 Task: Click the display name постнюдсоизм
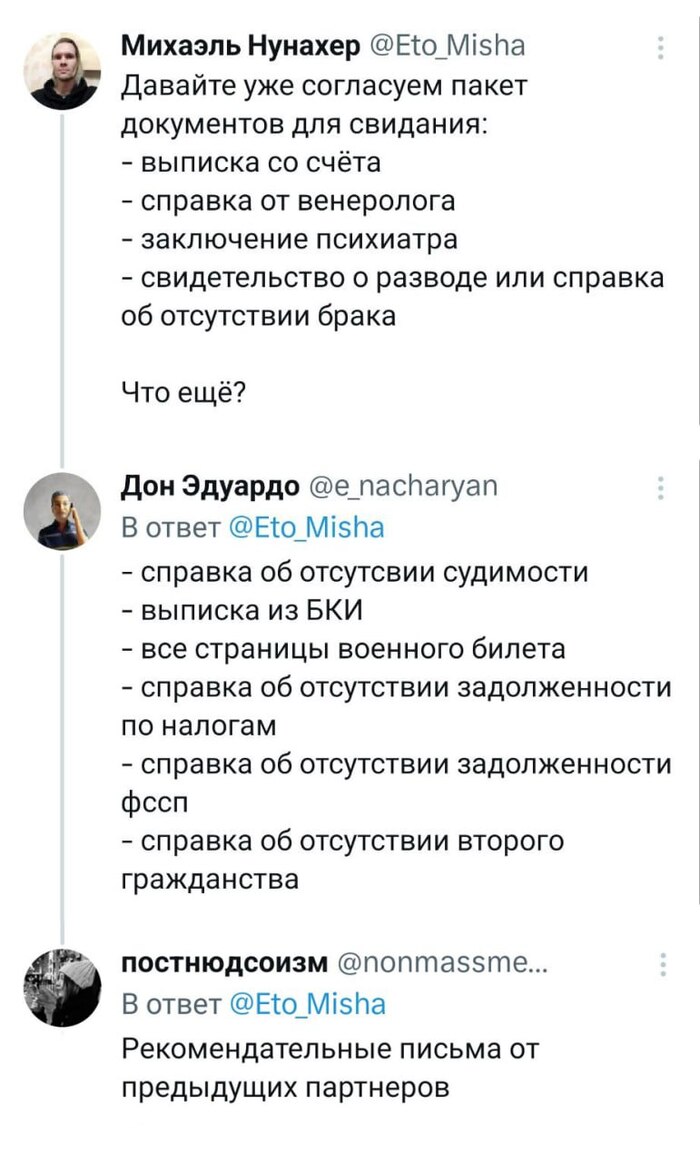tap(224, 963)
